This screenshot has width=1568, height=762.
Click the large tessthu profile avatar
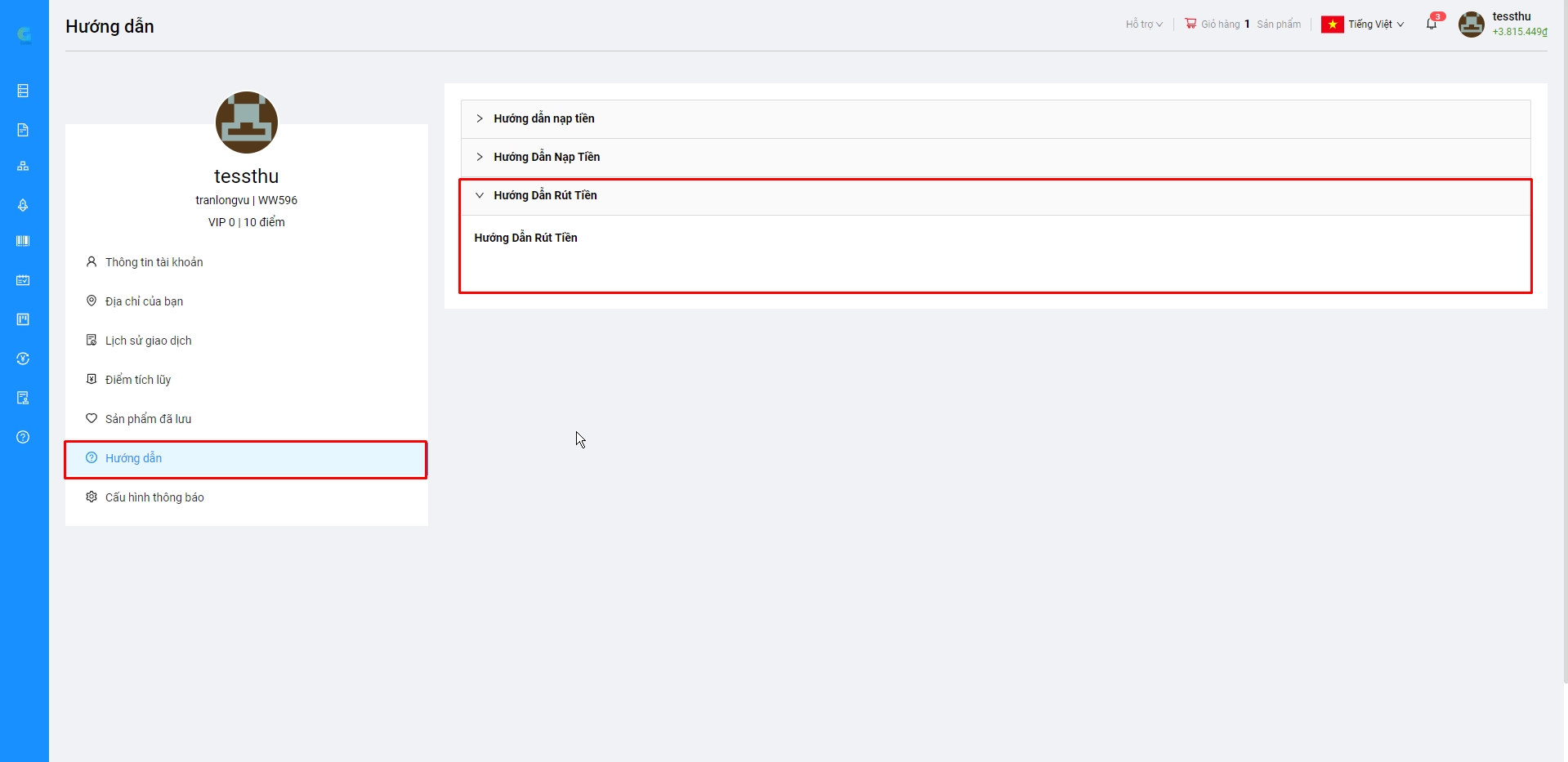tap(247, 123)
